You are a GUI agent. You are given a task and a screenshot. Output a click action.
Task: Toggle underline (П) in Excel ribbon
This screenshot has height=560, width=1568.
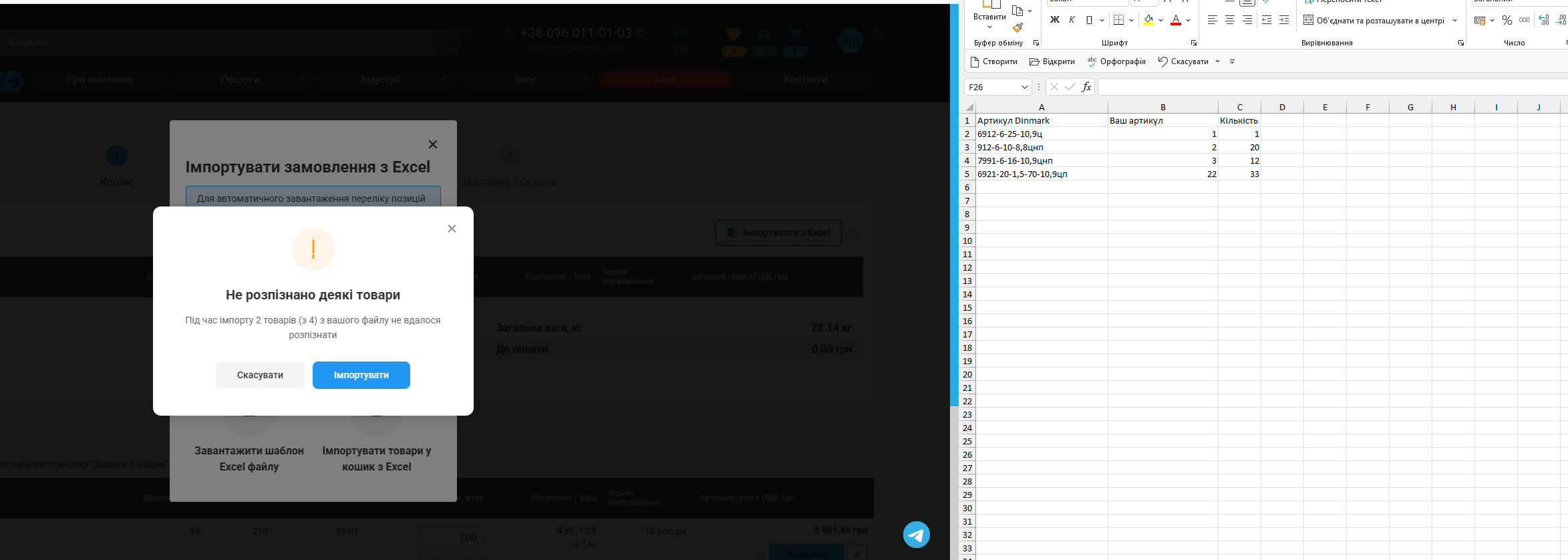coord(1089,20)
